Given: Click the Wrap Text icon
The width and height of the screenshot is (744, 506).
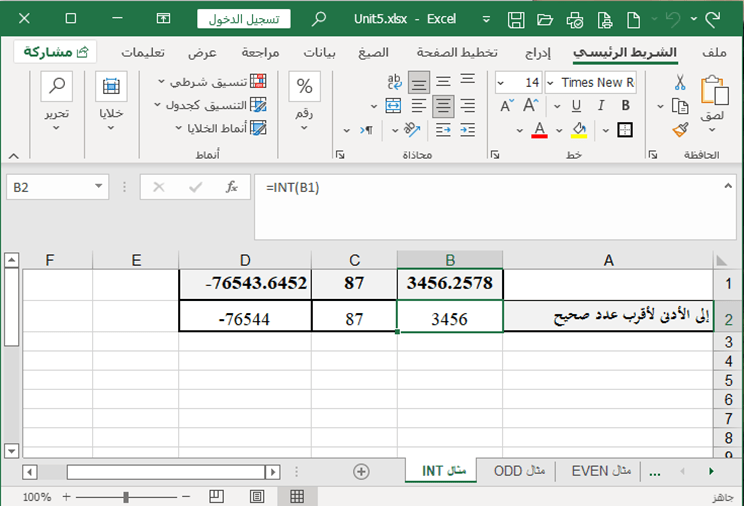Looking at the screenshot, I should [394, 83].
